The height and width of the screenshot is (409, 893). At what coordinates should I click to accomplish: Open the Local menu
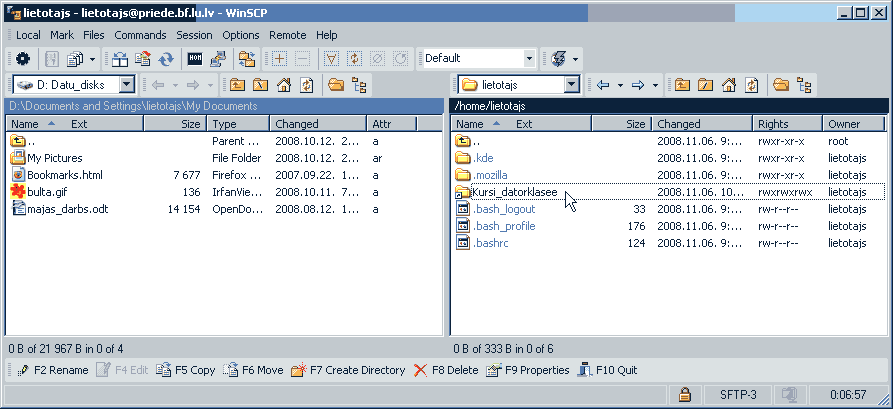(28, 35)
